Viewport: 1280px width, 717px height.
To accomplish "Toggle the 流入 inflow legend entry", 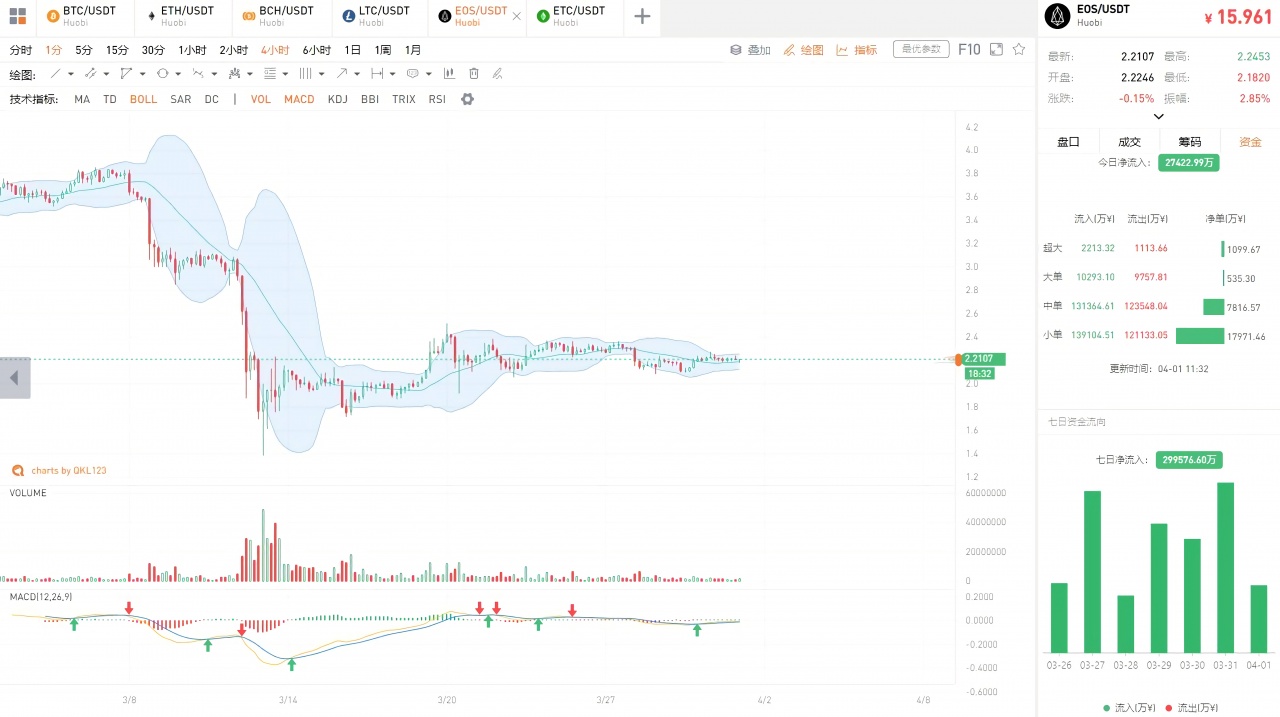I will pyautogui.click(x=1129, y=707).
